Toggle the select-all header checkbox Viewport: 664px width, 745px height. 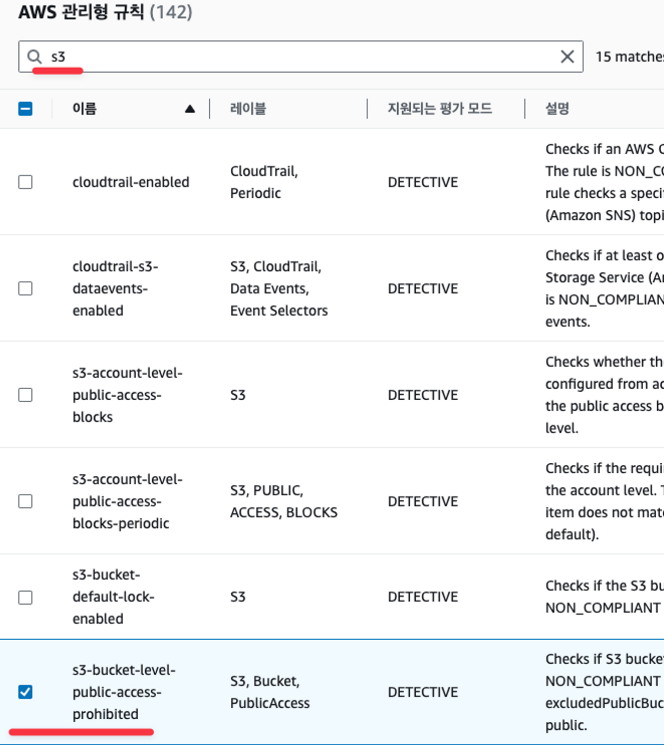coord(25,109)
